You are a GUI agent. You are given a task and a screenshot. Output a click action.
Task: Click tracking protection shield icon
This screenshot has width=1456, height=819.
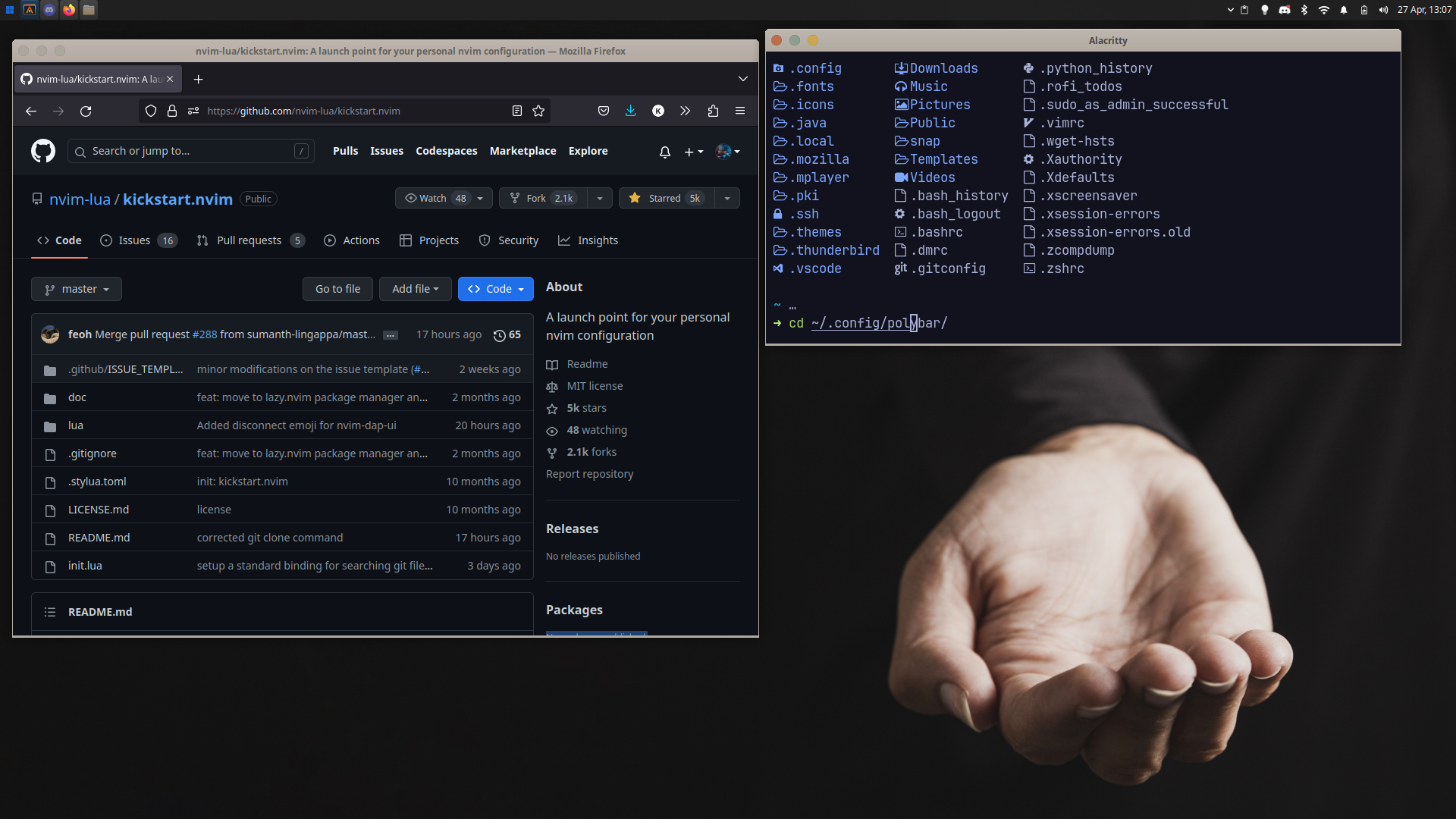click(x=151, y=111)
